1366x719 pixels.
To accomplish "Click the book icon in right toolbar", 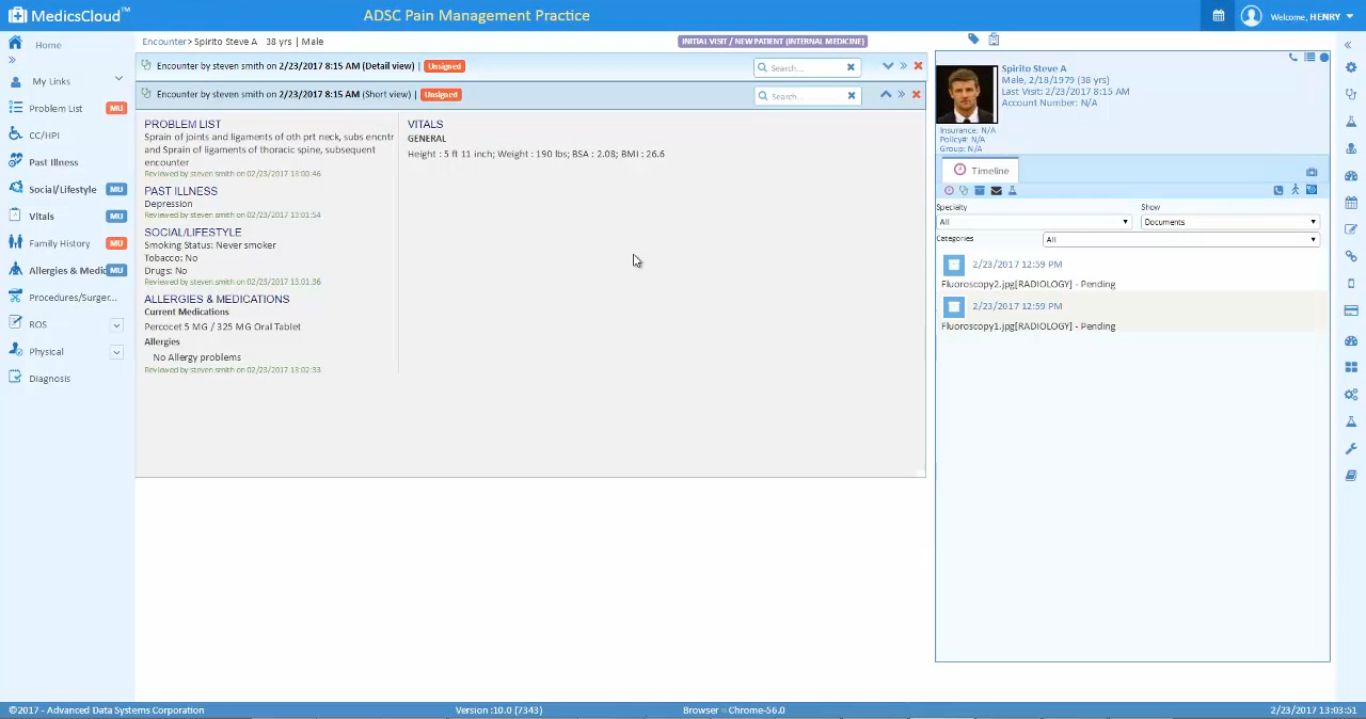I will click(1351, 476).
